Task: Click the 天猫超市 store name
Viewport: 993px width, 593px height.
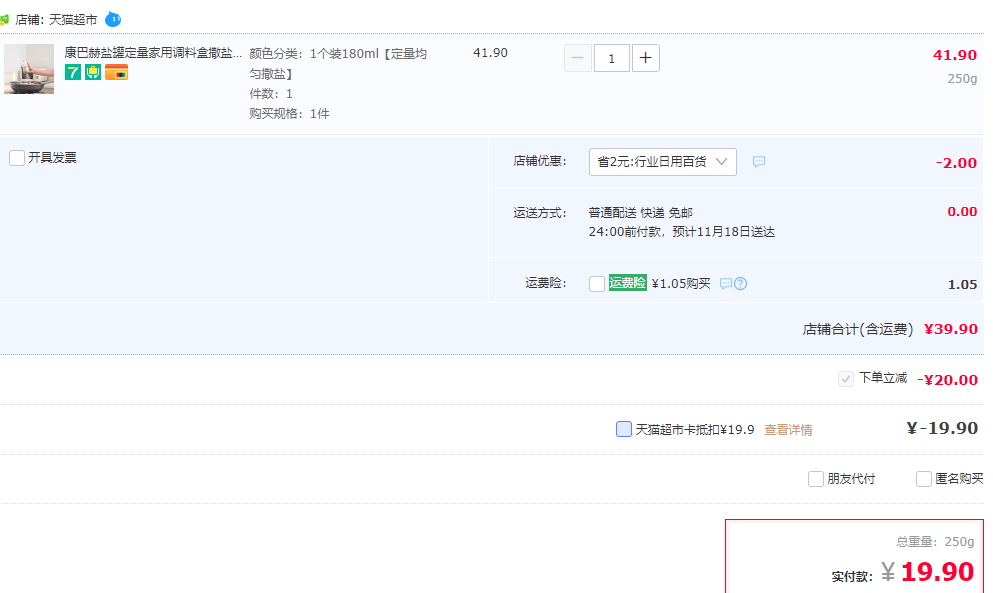Action: click(73, 20)
